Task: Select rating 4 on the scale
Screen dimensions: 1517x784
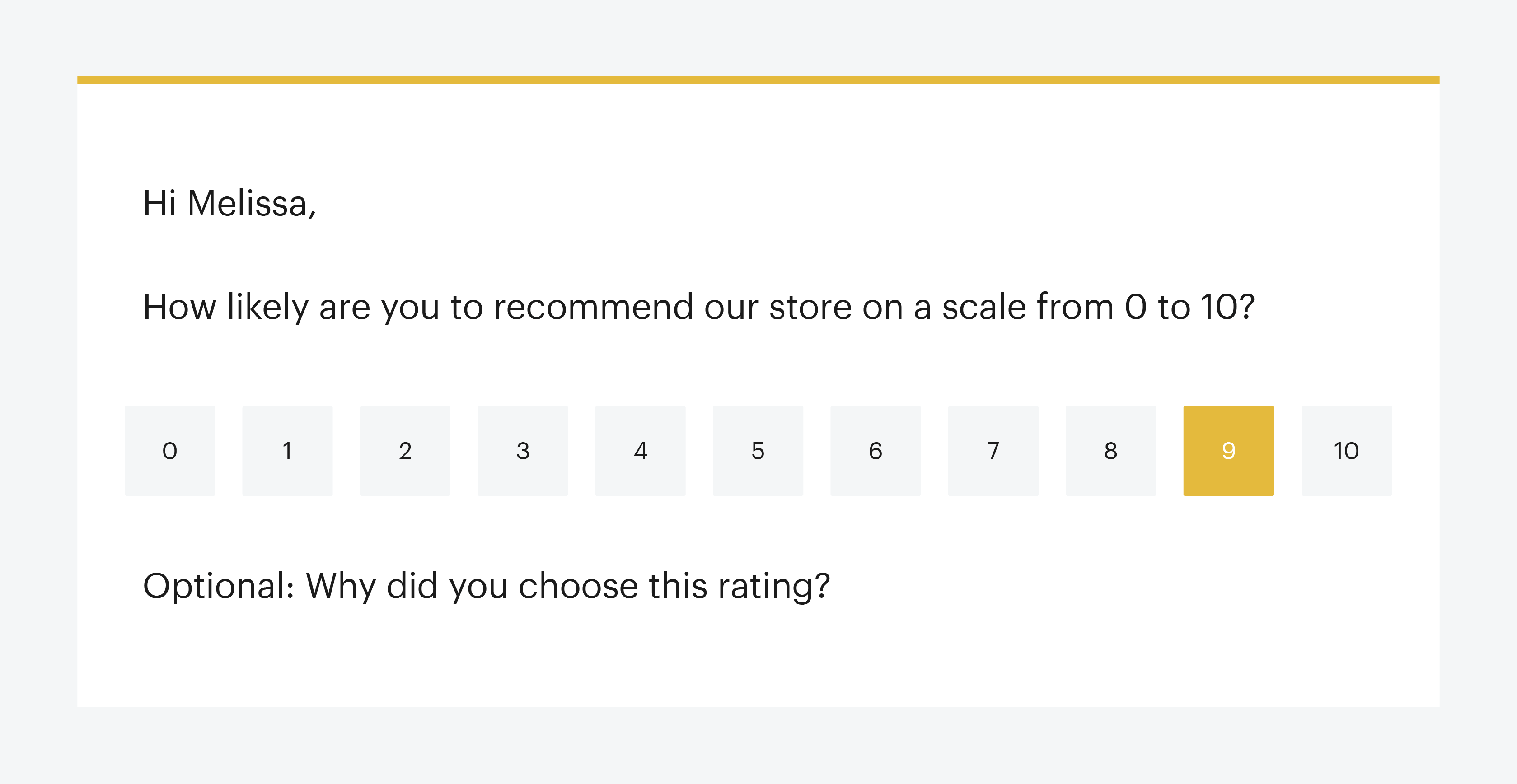Action: click(641, 451)
